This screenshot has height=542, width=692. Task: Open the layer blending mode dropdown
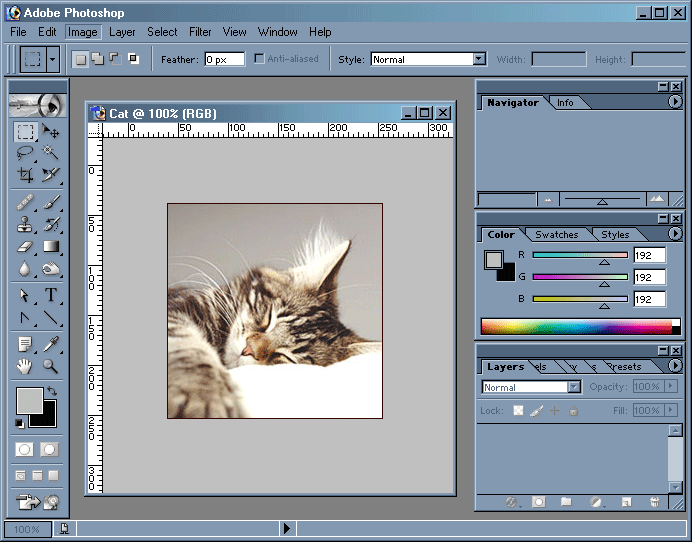tap(573, 387)
